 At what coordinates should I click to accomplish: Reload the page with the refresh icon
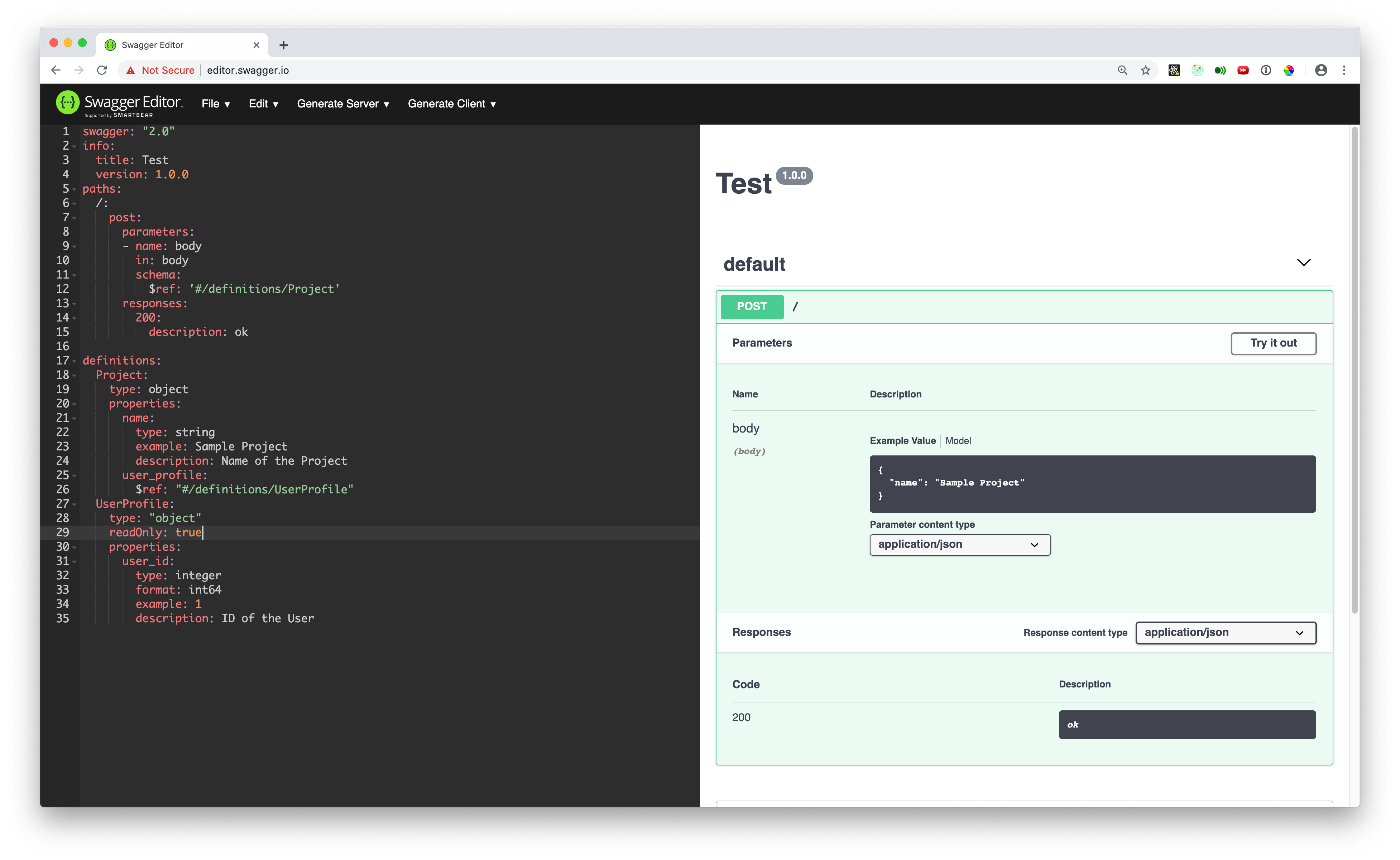coord(102,70)
